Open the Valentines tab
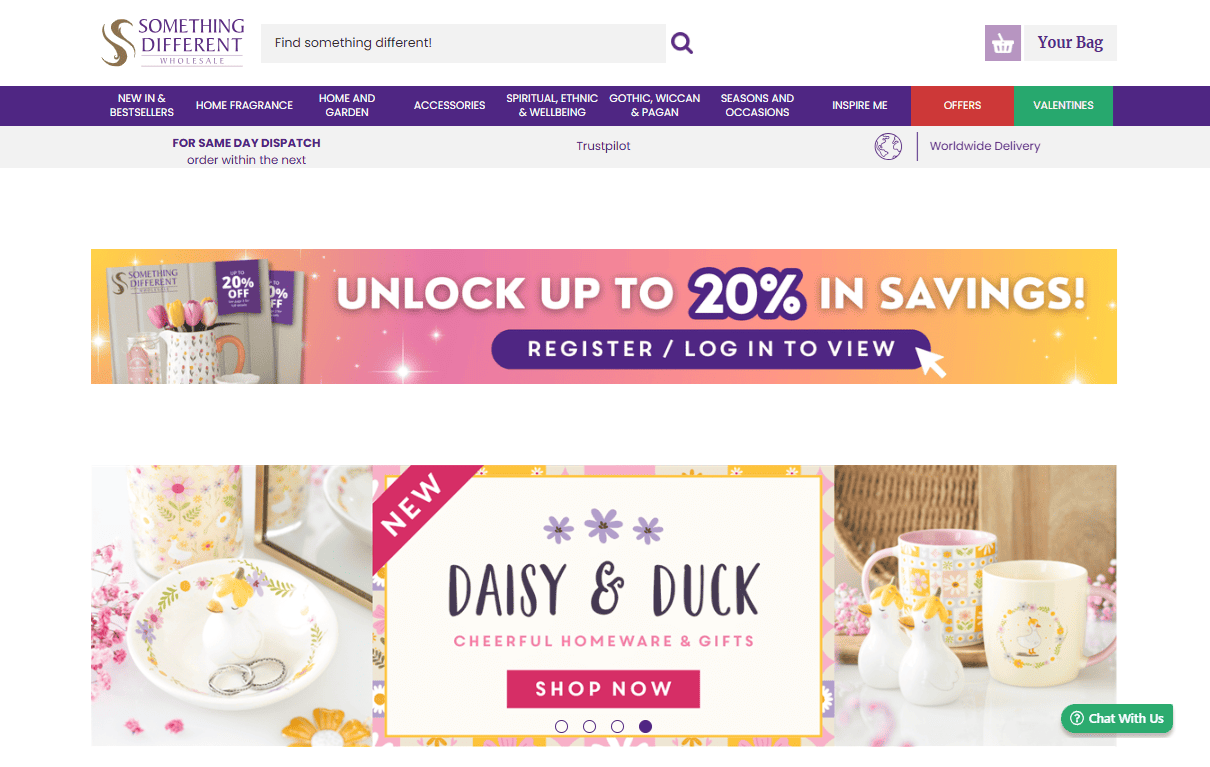Screen dimensions: 1210x767 [x=1063, y=106]
